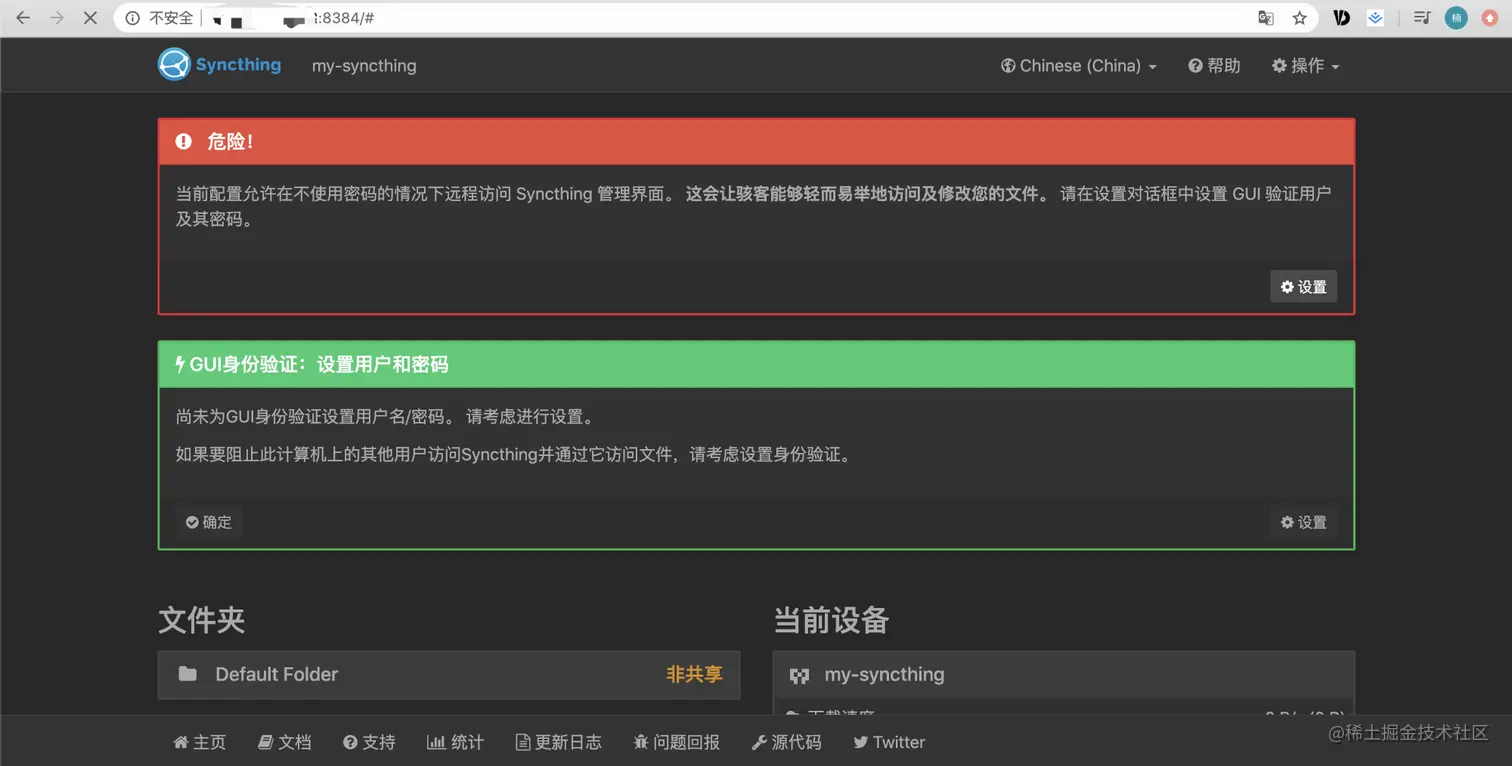Click the GUI身份验证 panel heading

click(319, 364)
